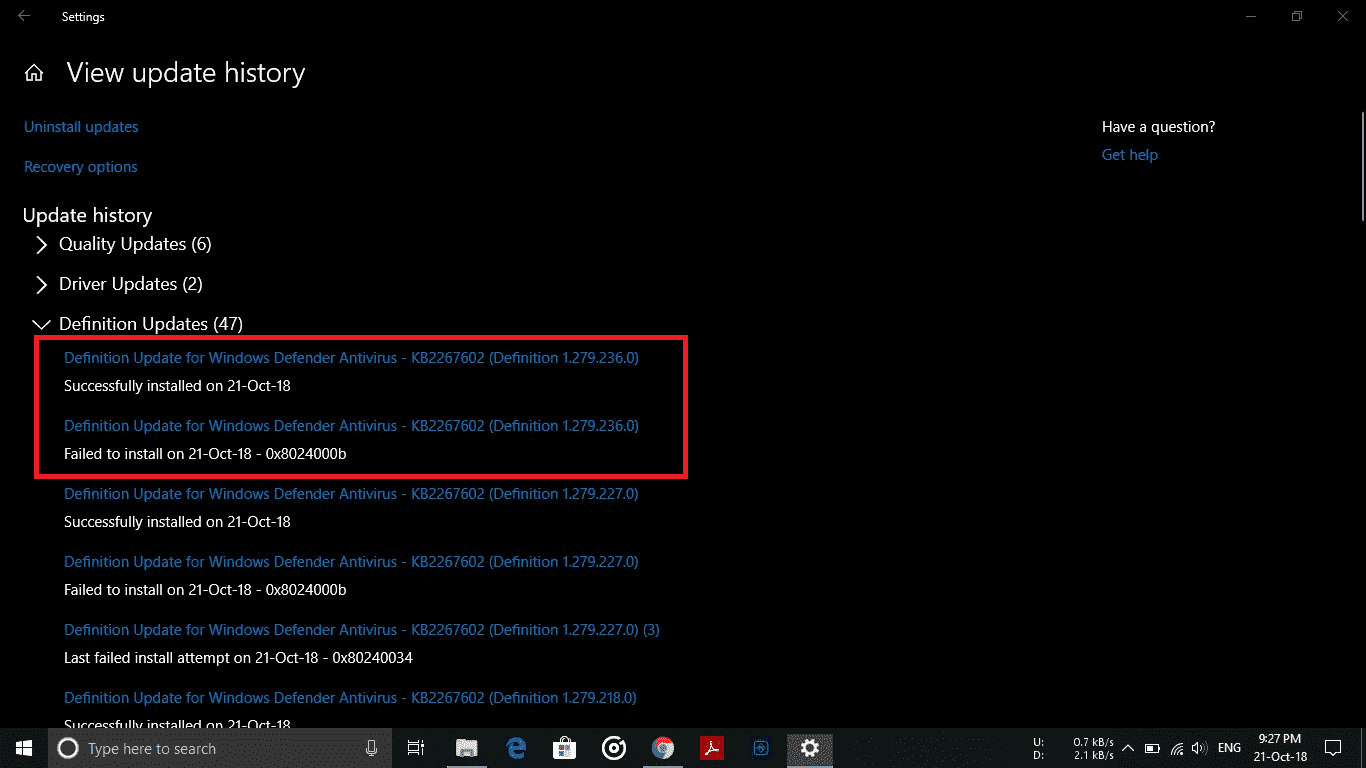Open Adobe Acrobat Reader from the taskbar

pyautogui.click(x=711, y=748)
